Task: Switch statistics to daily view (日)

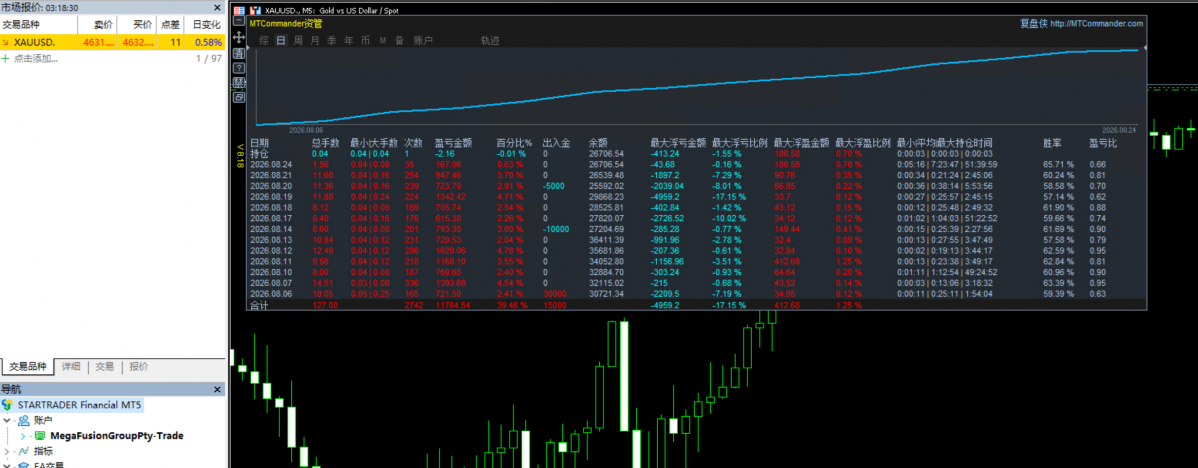Action: pos(280,40)
